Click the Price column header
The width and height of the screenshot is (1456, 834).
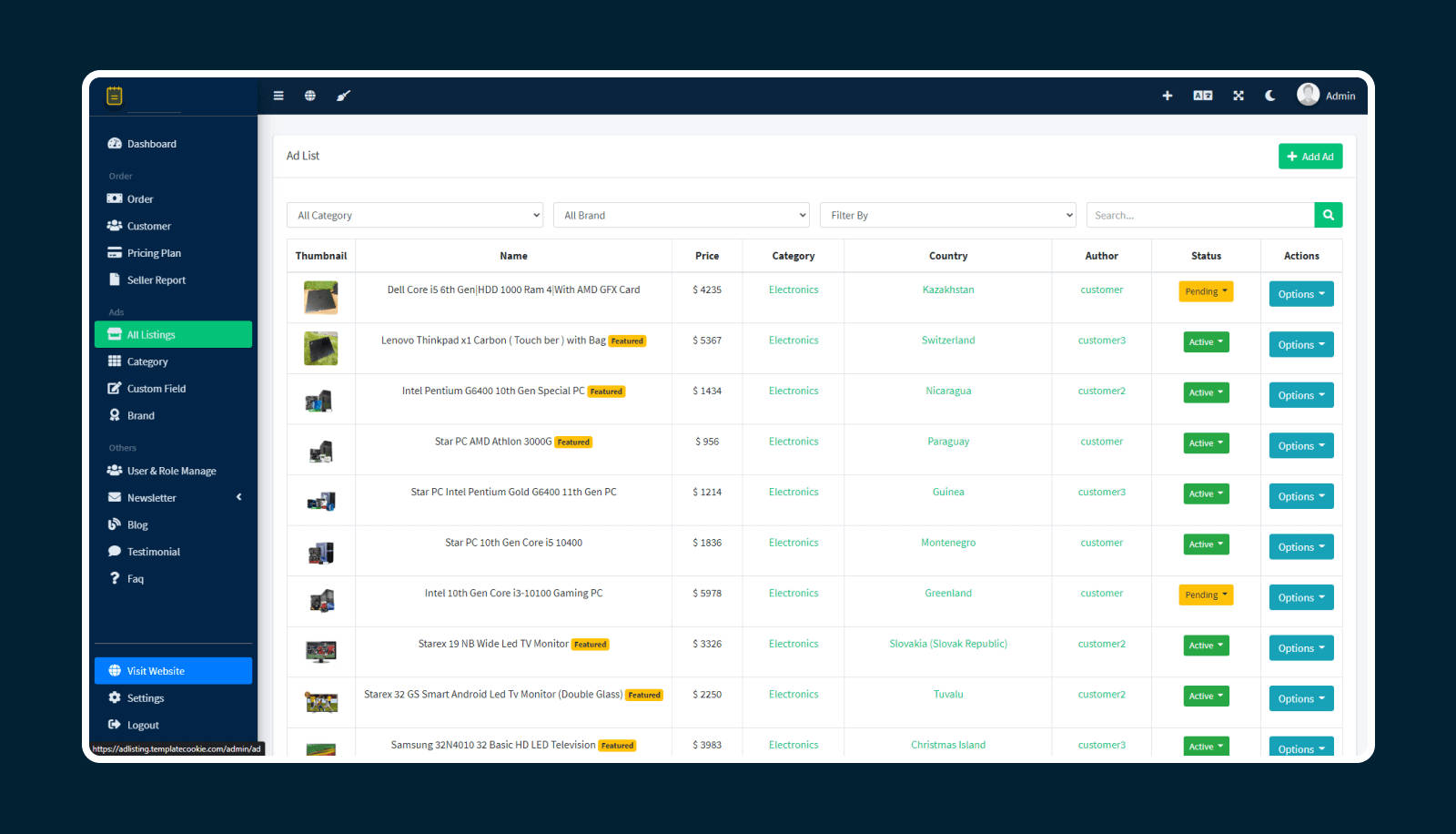[x=707, y=256]
